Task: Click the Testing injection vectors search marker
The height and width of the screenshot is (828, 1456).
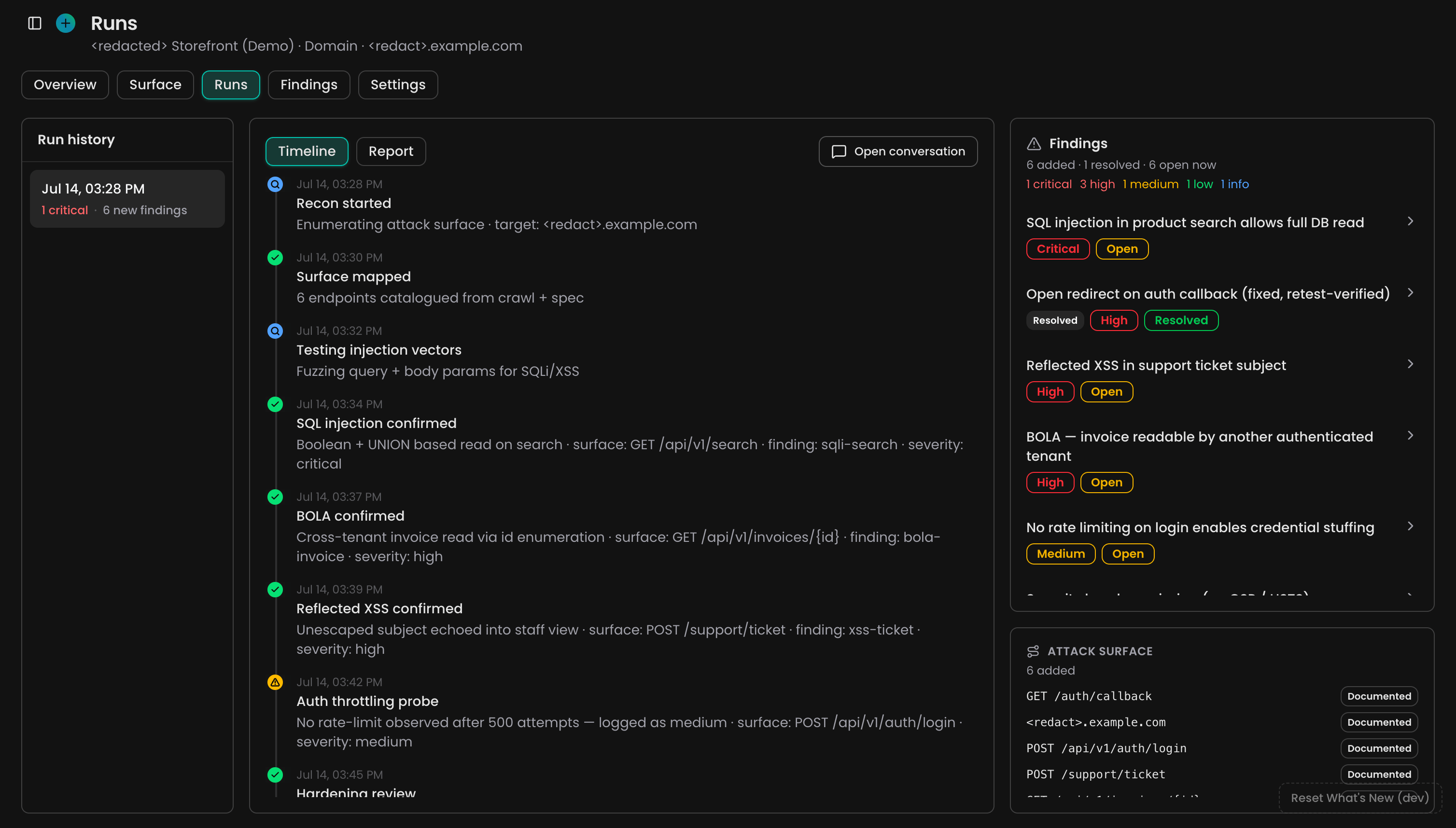Action: (275, 331)
